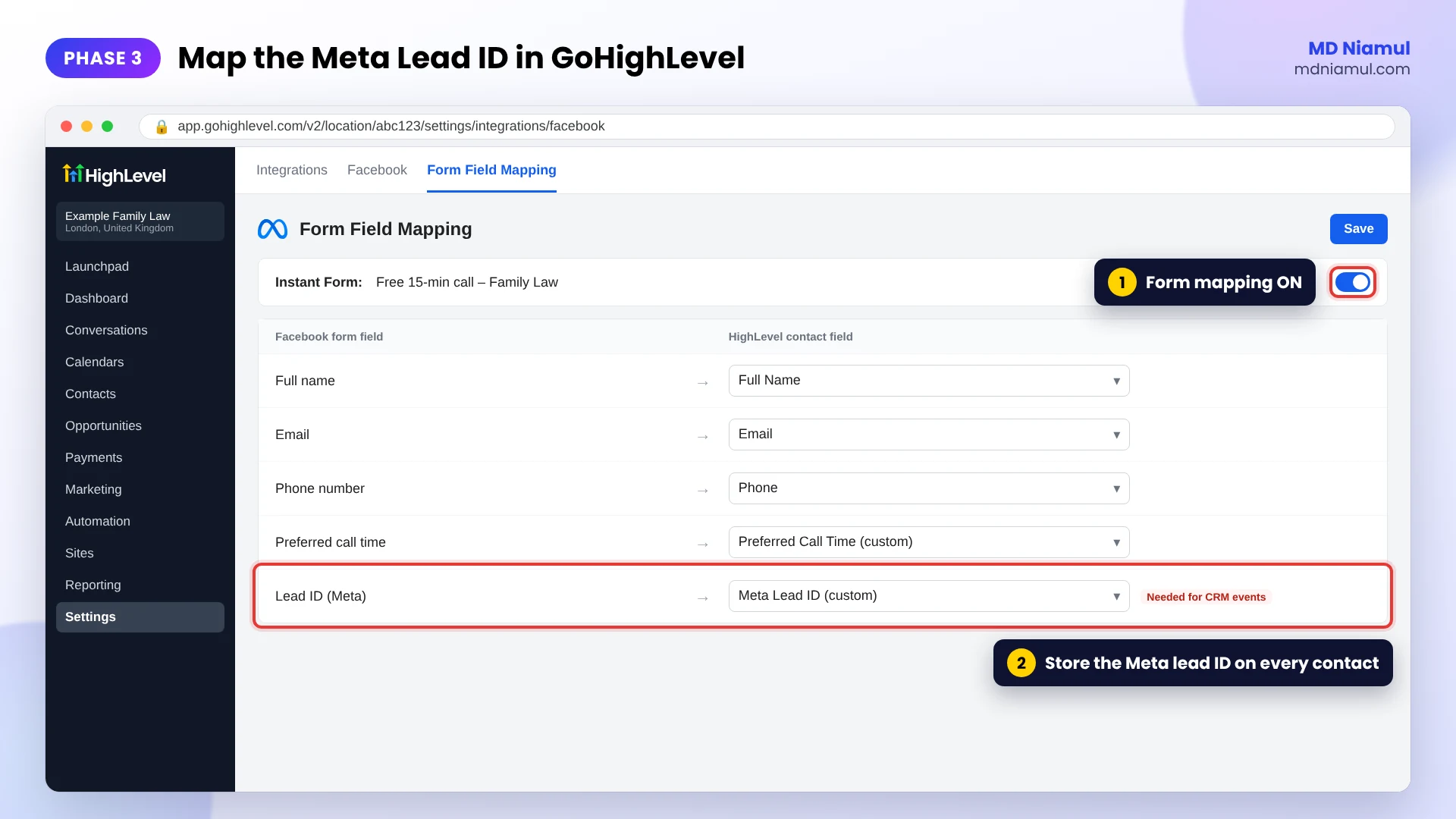Click the 'Preferred call time' form field label

(x=331, y=542)
